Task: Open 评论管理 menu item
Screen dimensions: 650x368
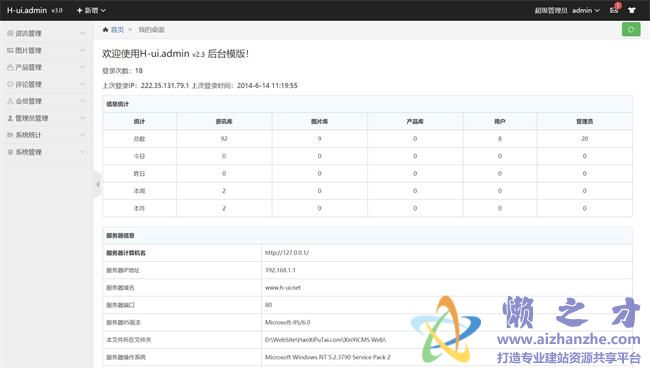Action: click(x=46, y=84)
